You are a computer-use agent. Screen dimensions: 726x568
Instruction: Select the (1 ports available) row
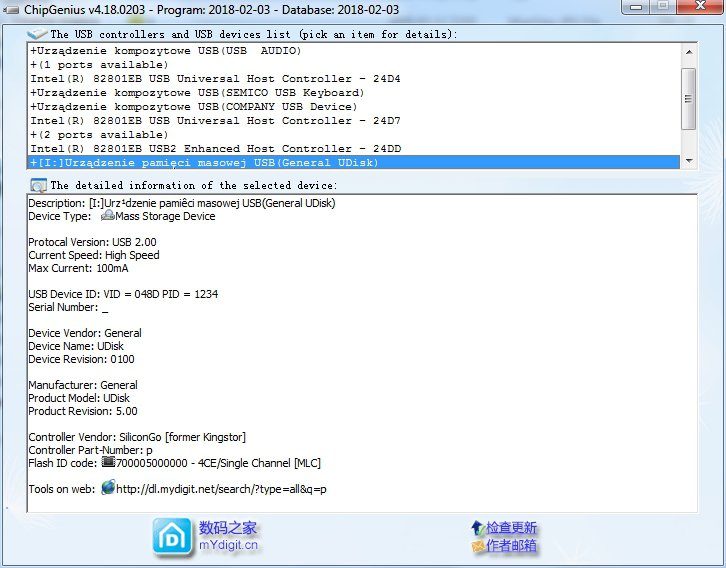coord(353,64)
